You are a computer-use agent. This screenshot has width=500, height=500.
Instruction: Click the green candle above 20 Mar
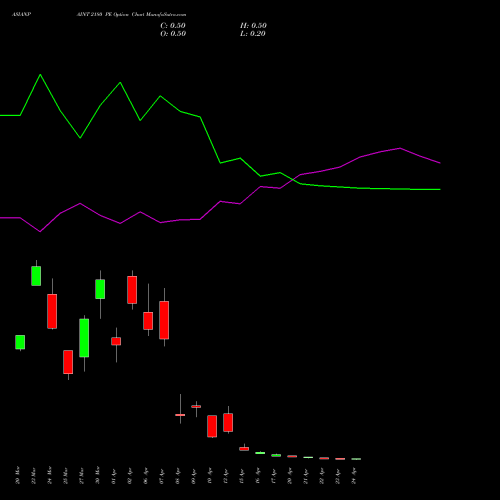[20, 342]
